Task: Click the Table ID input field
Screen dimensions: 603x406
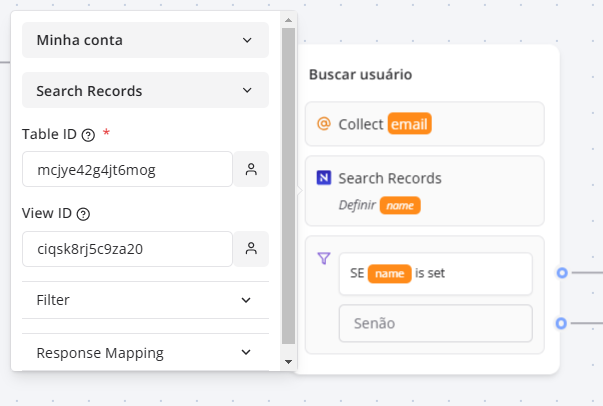Action: 127,170
